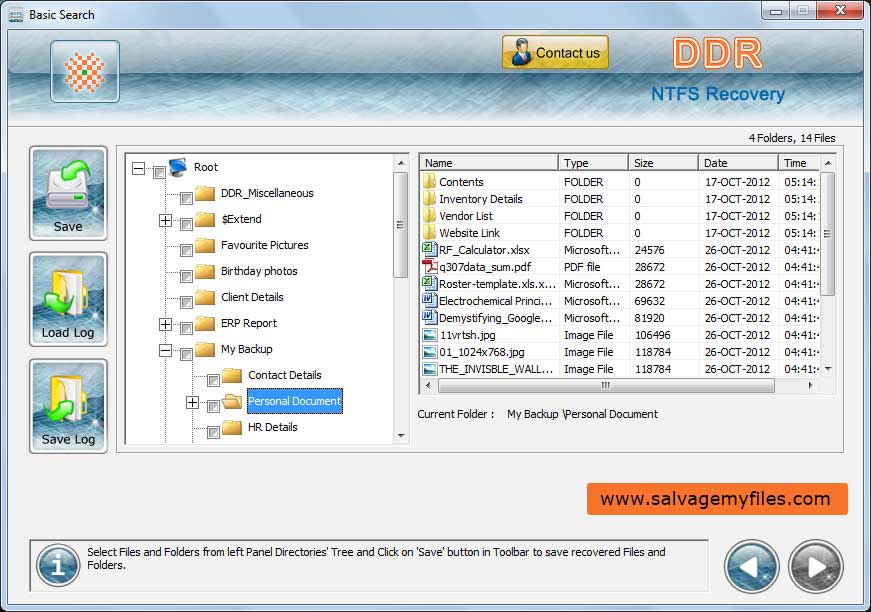Check the My Backup checkbox
The width and height of the screenshot is (871, 612).
tap(186, 354)
